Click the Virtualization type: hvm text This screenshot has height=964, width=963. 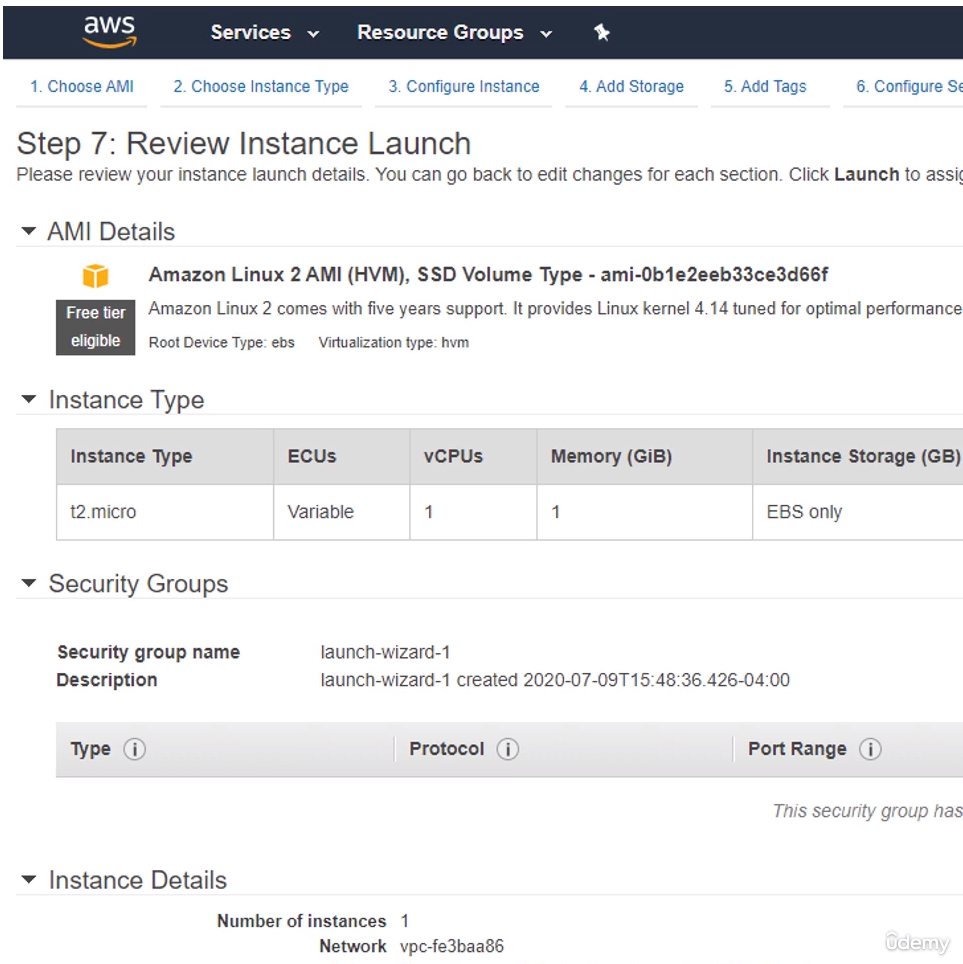[394, 342]
